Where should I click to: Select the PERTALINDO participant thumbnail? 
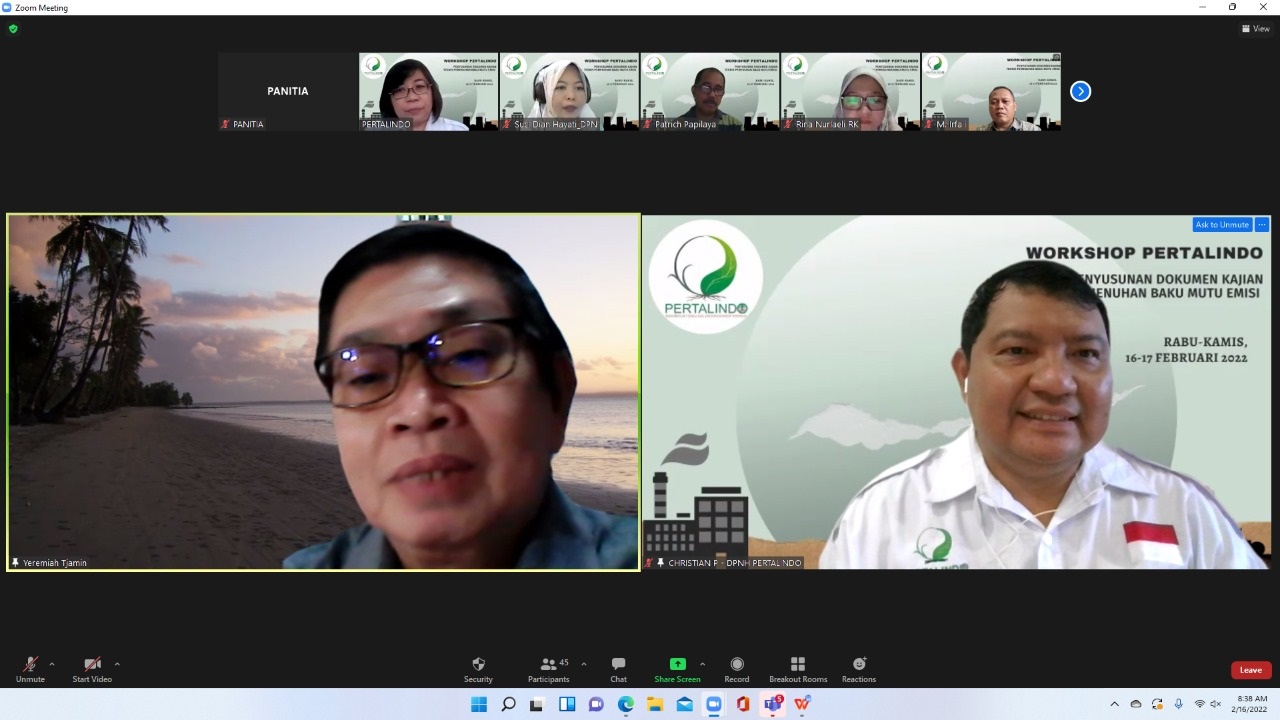[428, 92]
